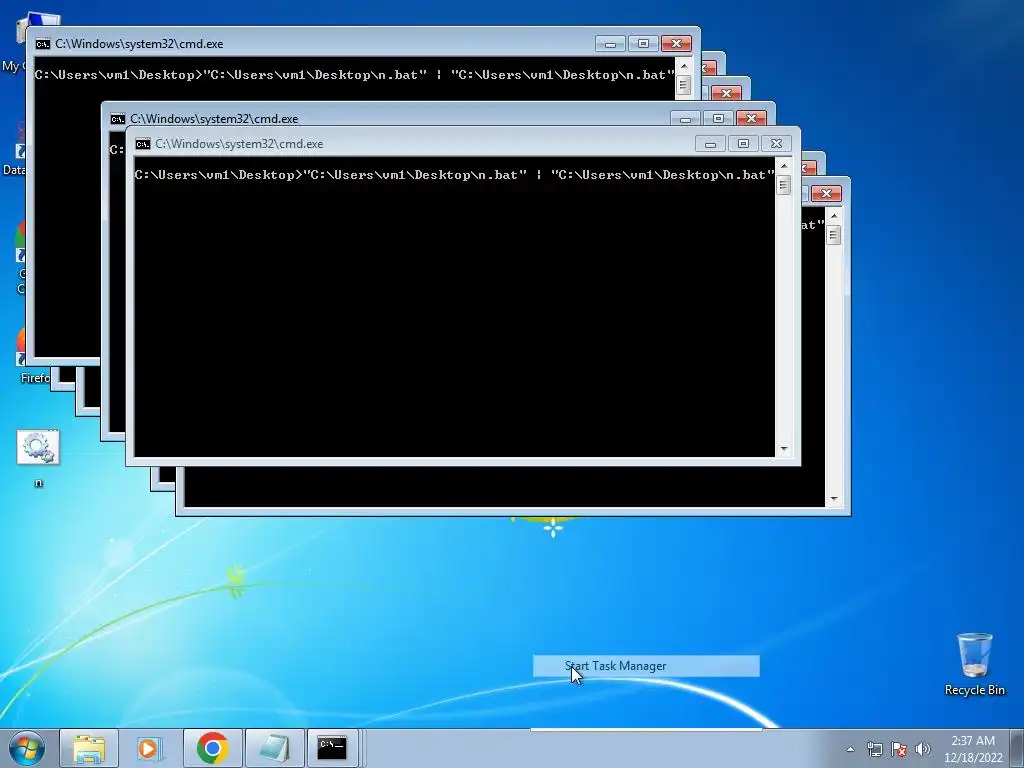Close the frontmost cmd window
1024x768 pixels.
point(776,144)
